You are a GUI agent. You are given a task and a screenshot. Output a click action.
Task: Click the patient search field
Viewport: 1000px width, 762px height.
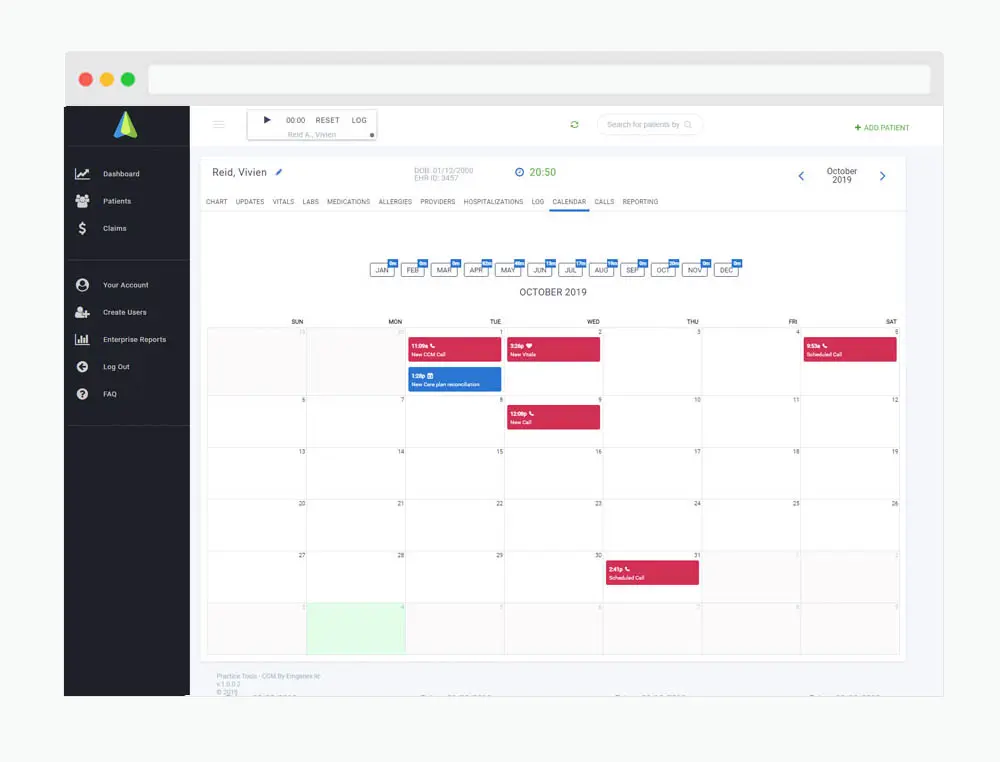(649, 124)
